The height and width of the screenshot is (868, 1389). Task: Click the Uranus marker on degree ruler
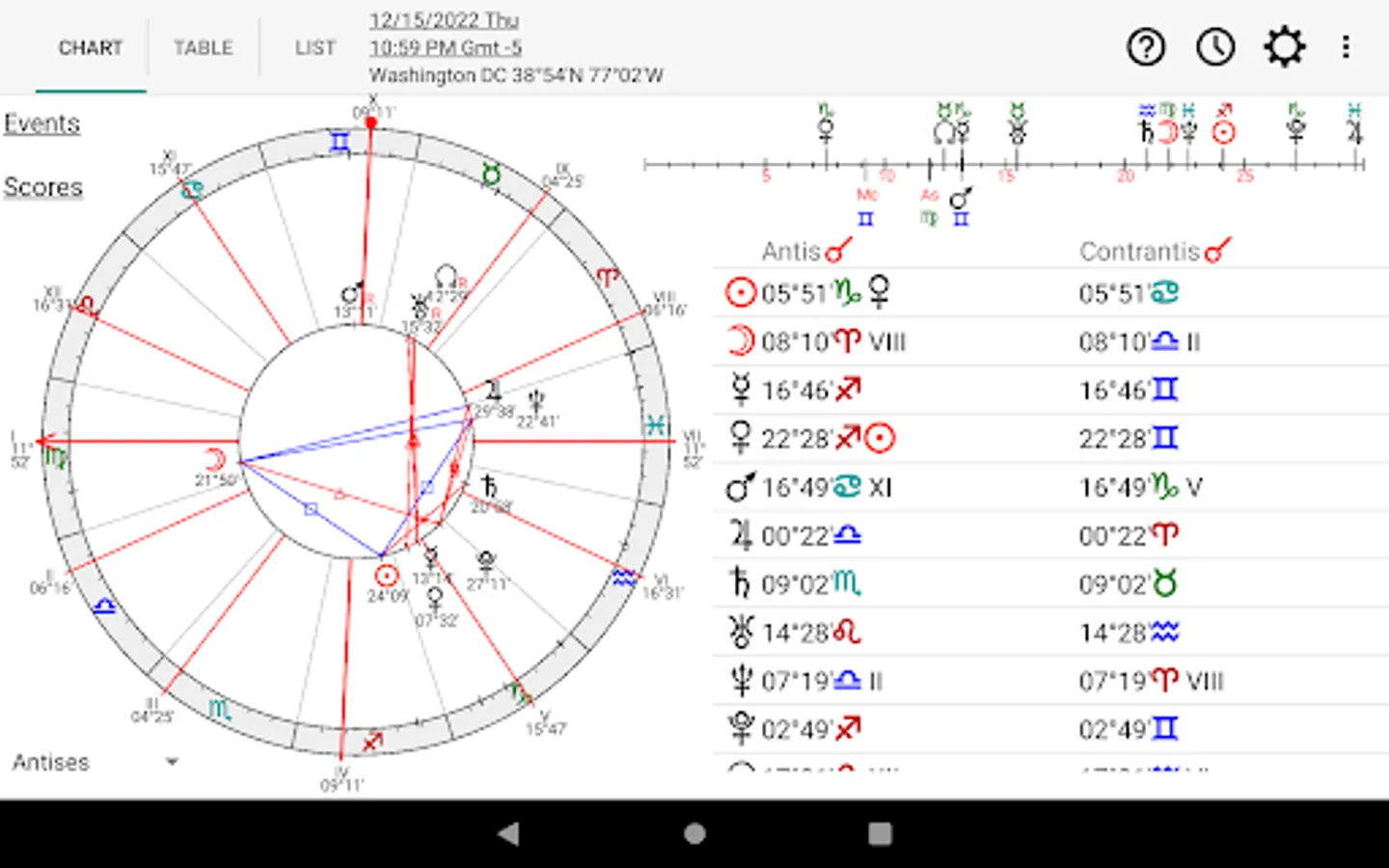click(1018, 132)
